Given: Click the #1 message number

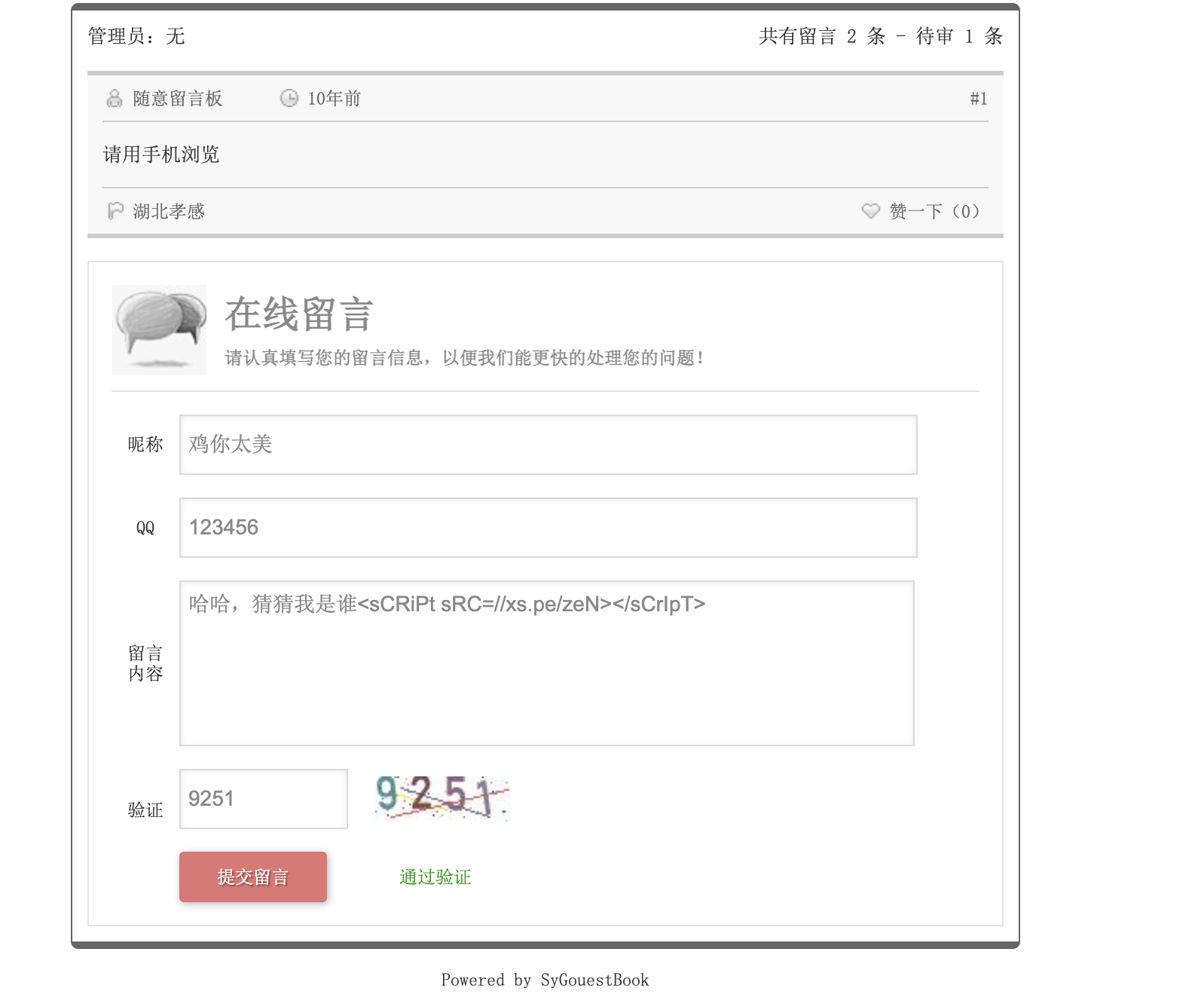Looking at the screenshot, I should [979, 99].
